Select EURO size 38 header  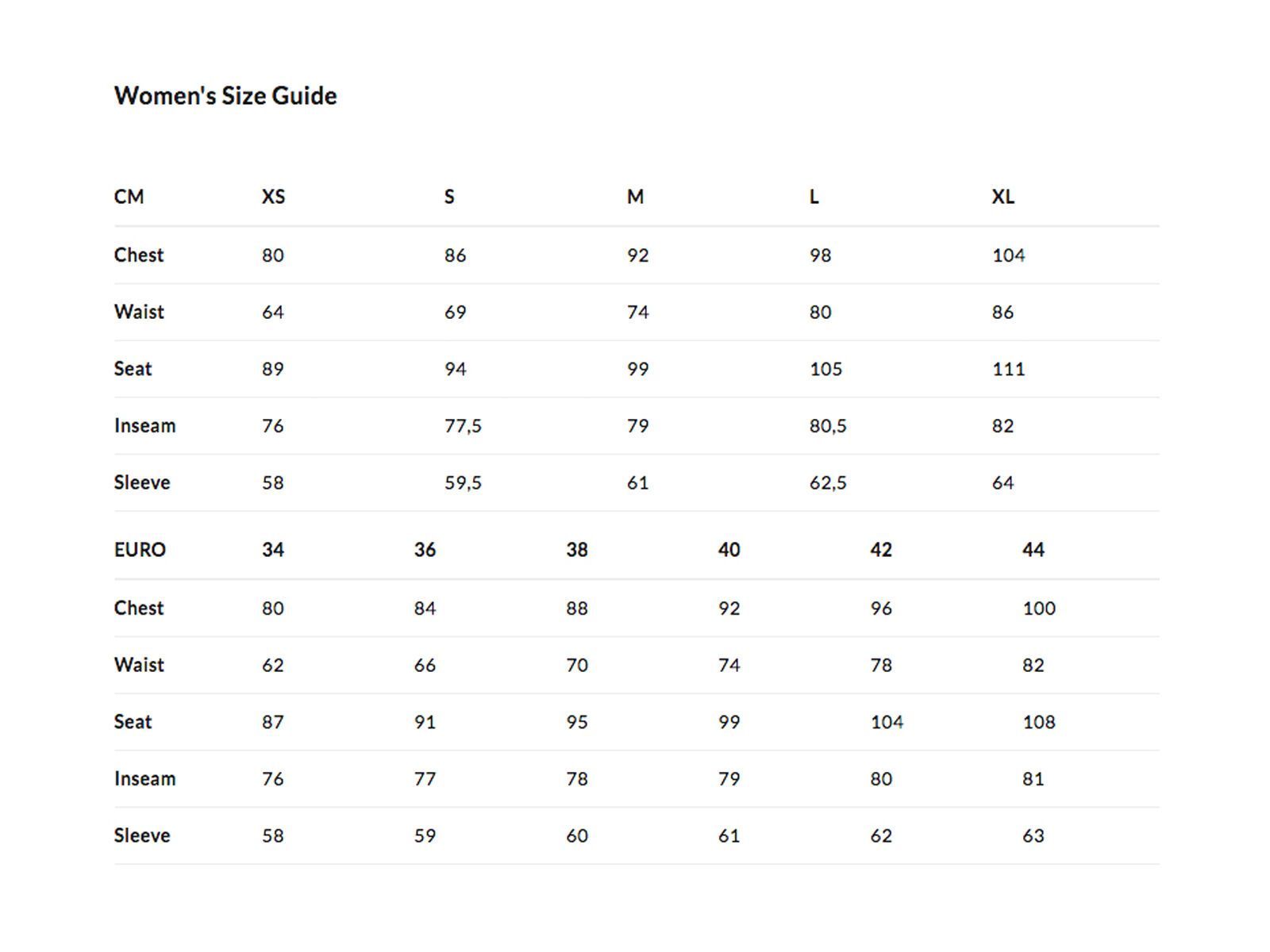pyautogui.click(x=577, y=550)
